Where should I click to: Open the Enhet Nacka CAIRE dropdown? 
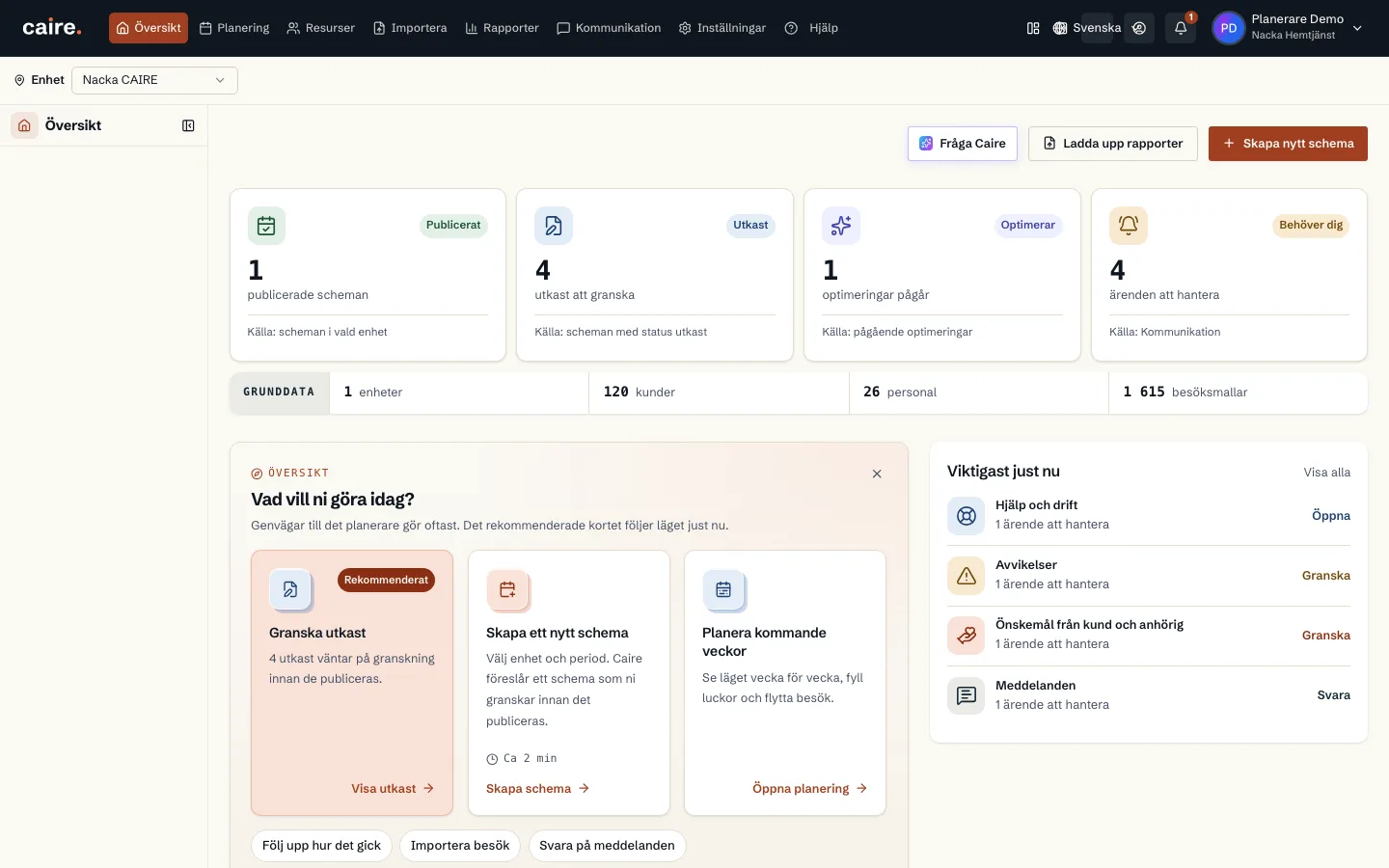click(154, 80)
